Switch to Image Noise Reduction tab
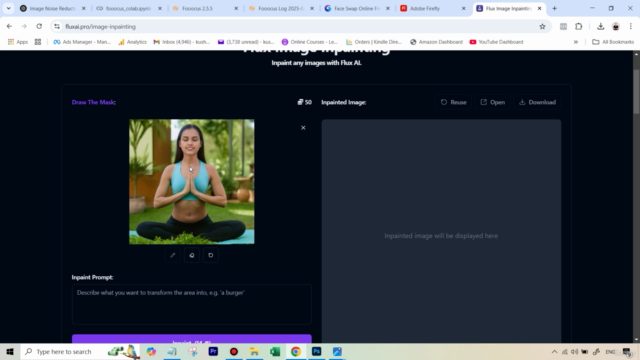Image resolution: width=640 pixels, height=360 pixels. (x=52, y=8)
